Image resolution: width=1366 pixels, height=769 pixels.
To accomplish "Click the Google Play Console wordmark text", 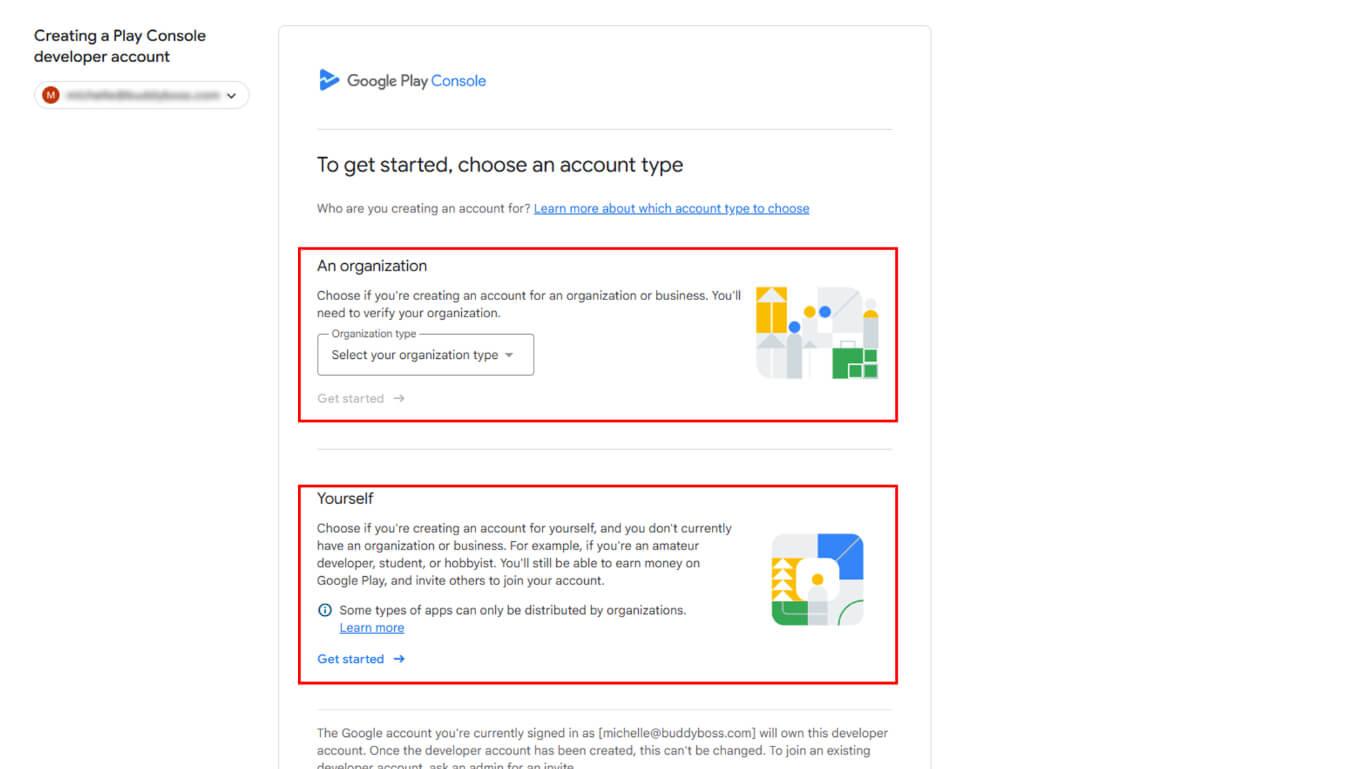I will (x=416, y=81).
